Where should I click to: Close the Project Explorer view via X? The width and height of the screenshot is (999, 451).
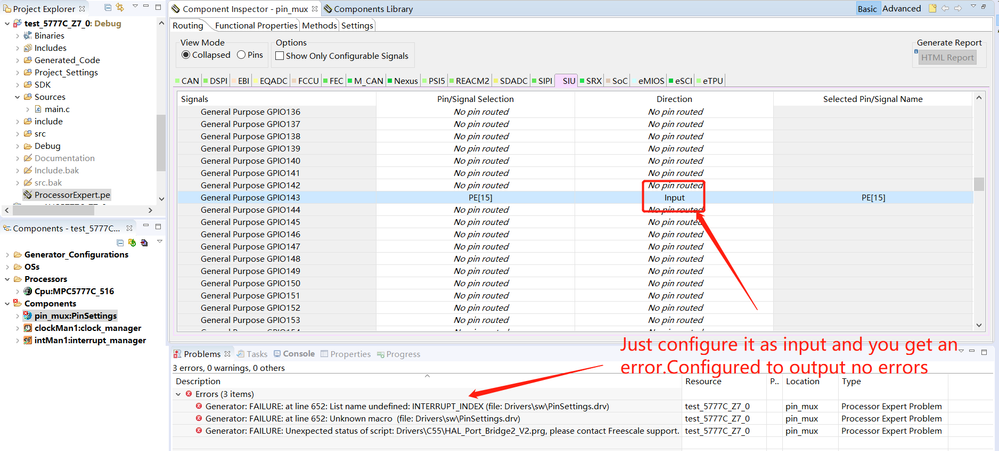[x=82, y=9]
